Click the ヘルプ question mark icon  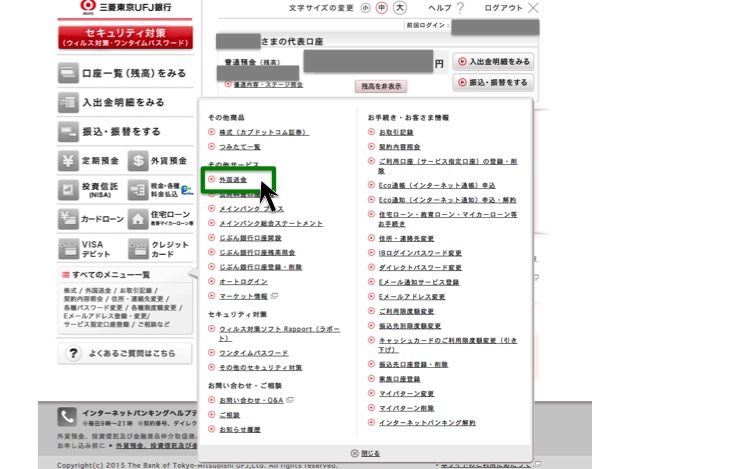tap(460, 8)
